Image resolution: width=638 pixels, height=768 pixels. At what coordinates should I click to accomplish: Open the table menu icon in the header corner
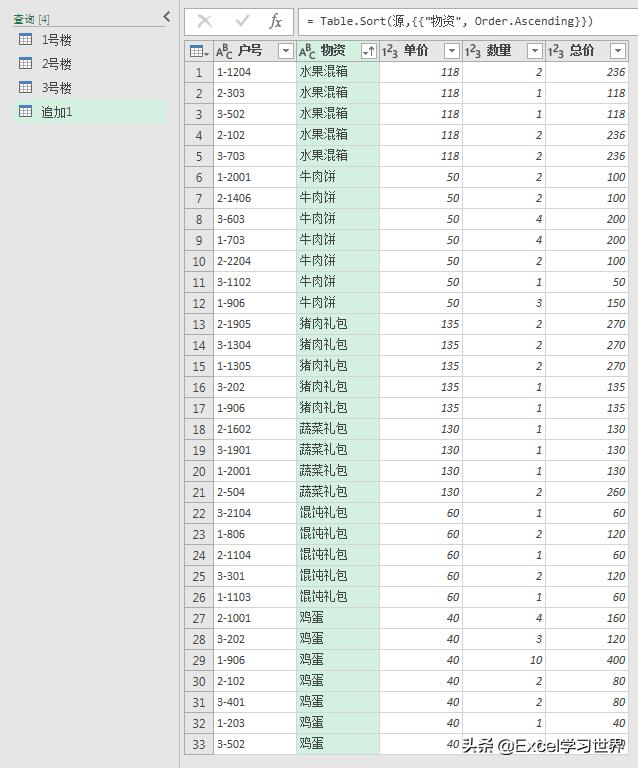[199, 50]
